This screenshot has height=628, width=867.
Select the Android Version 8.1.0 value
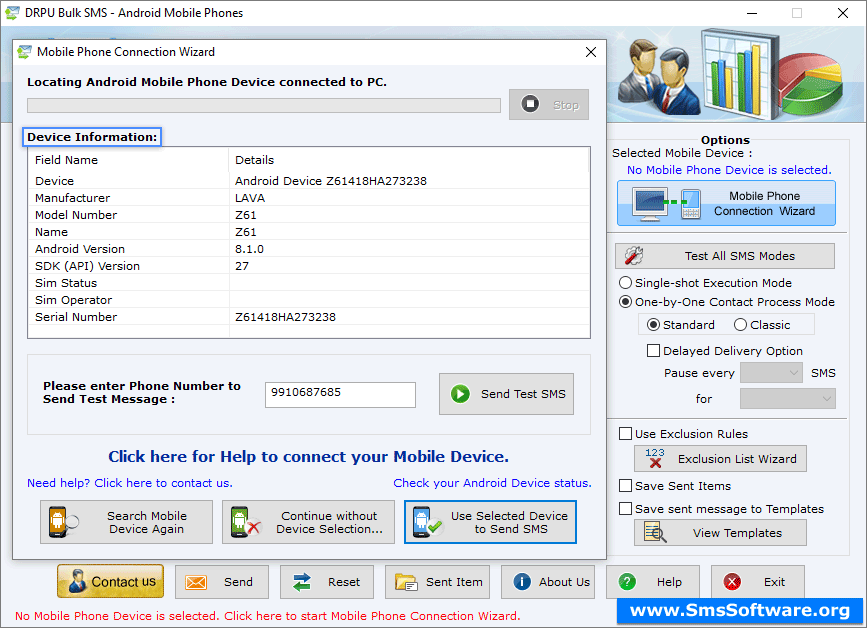[x=249, y=249]
